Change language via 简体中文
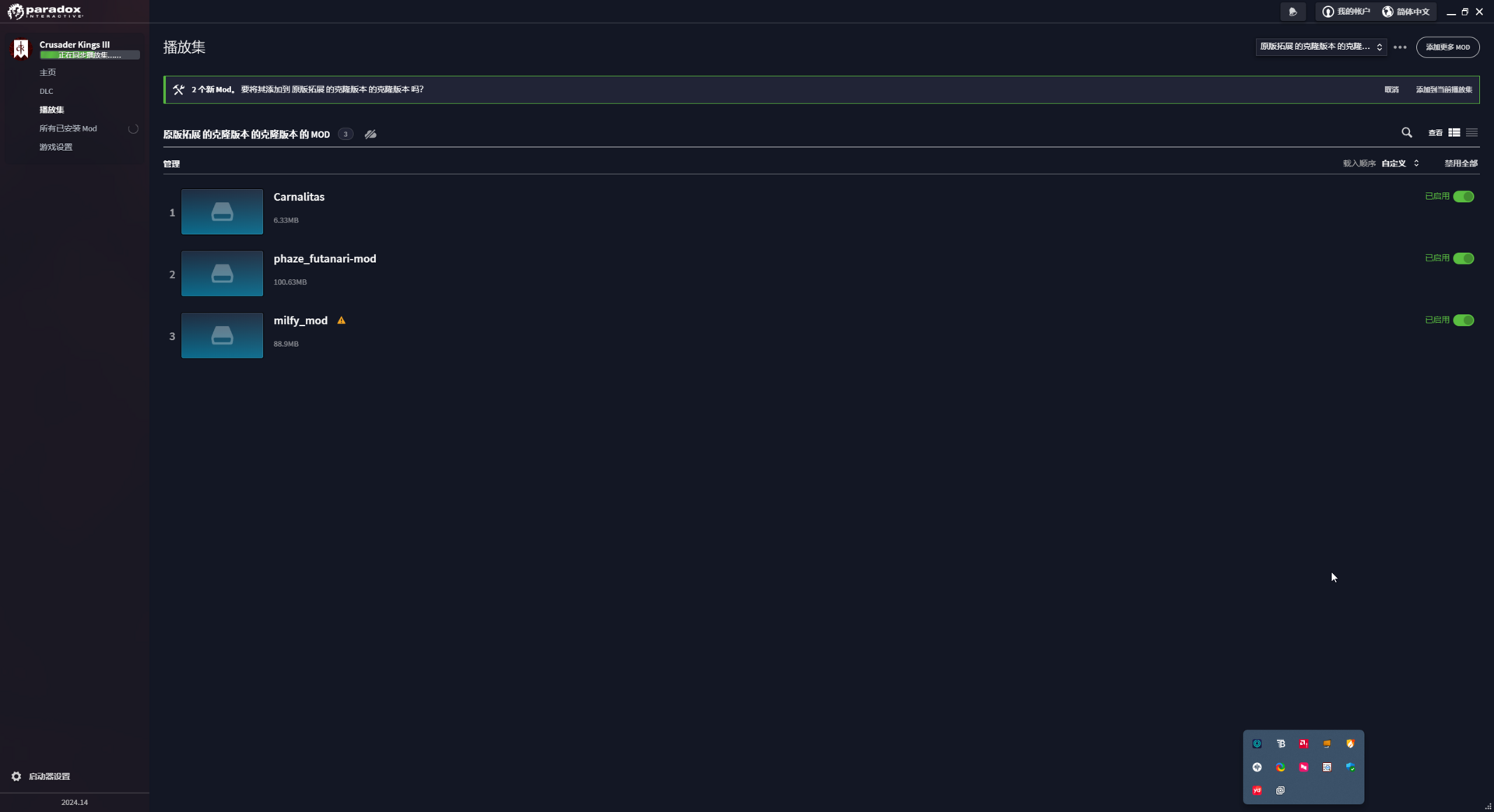1494x812 pixels. tap(1405, 12)
